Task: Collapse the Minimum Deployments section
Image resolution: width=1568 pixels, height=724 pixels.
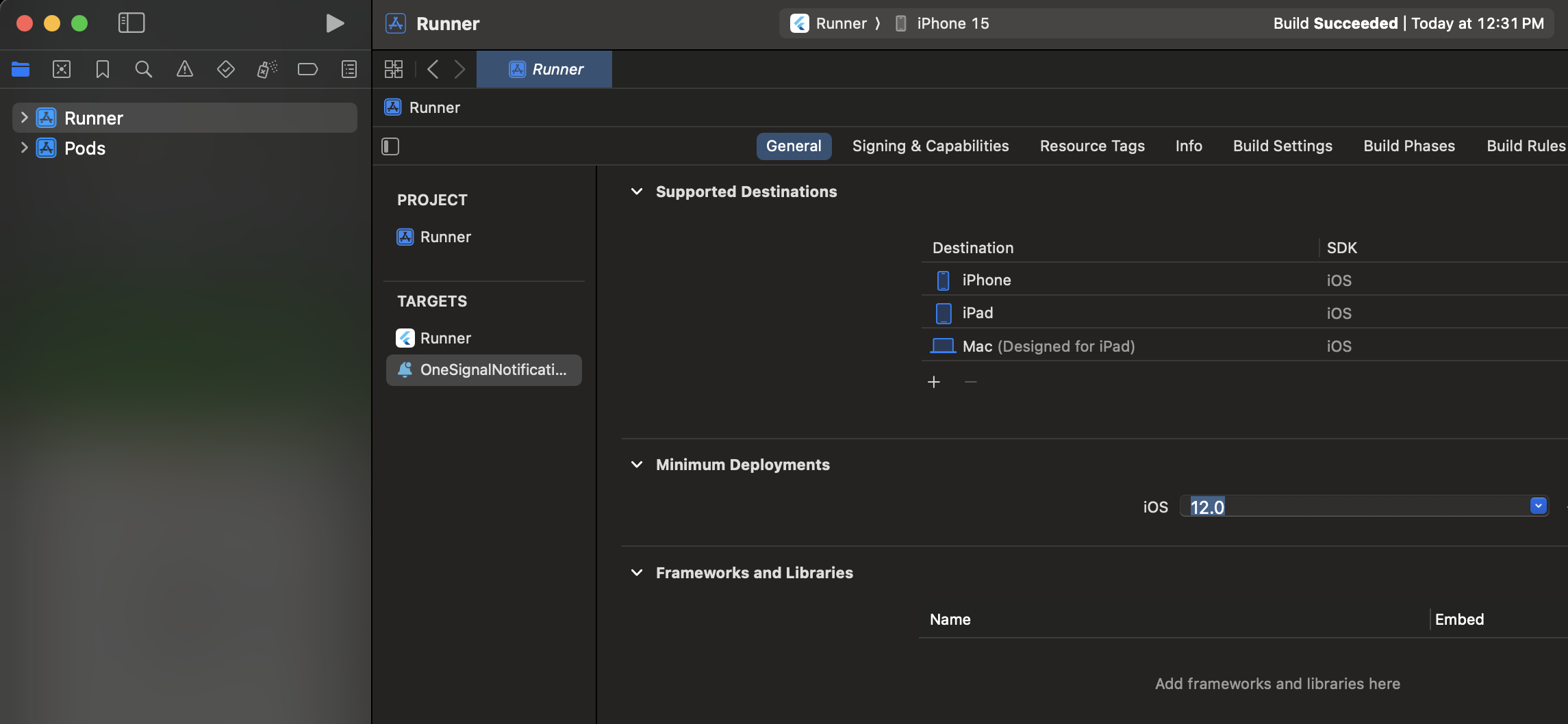Action: pos(637,465)
